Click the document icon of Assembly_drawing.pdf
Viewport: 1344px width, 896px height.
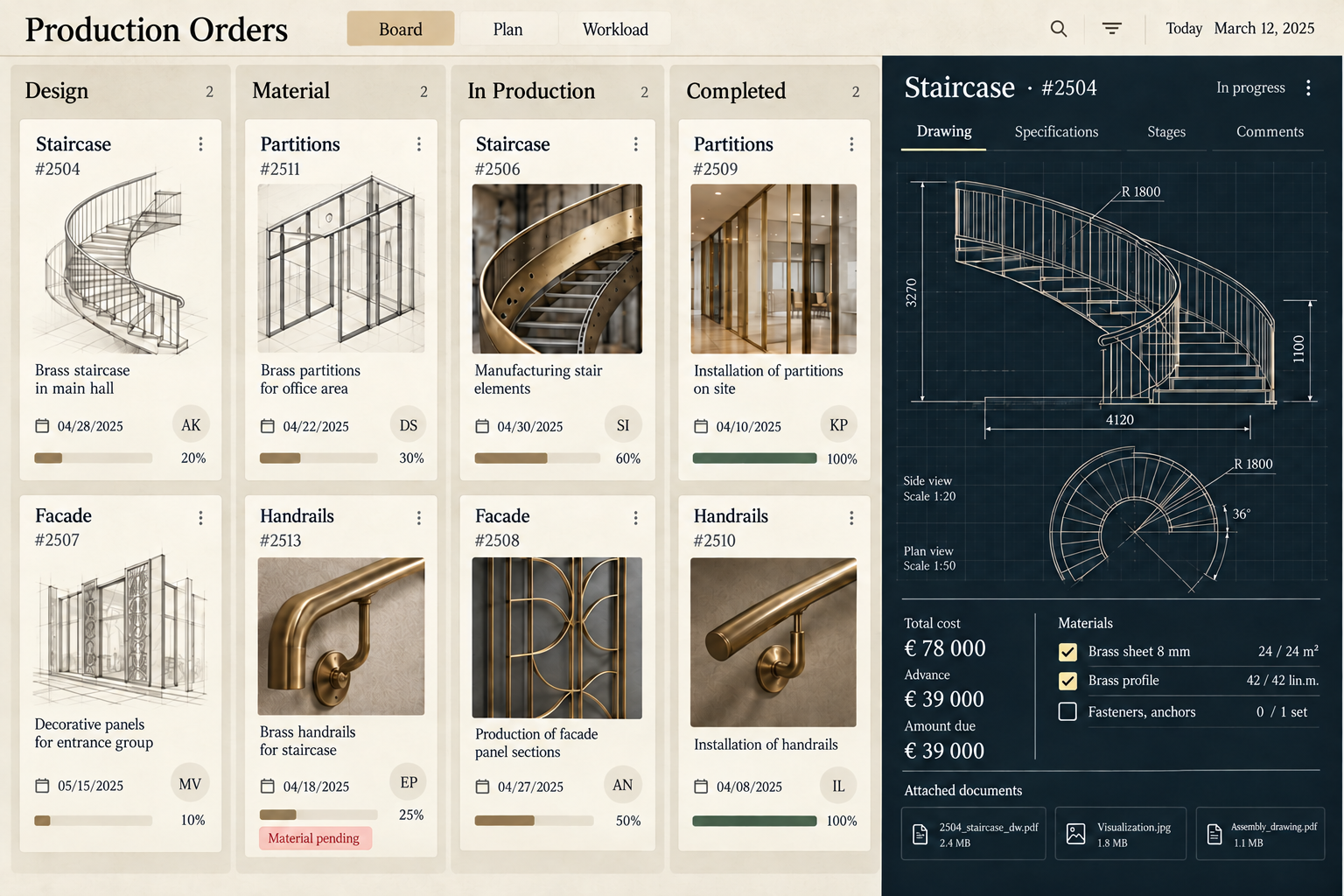pos(1214,834)
